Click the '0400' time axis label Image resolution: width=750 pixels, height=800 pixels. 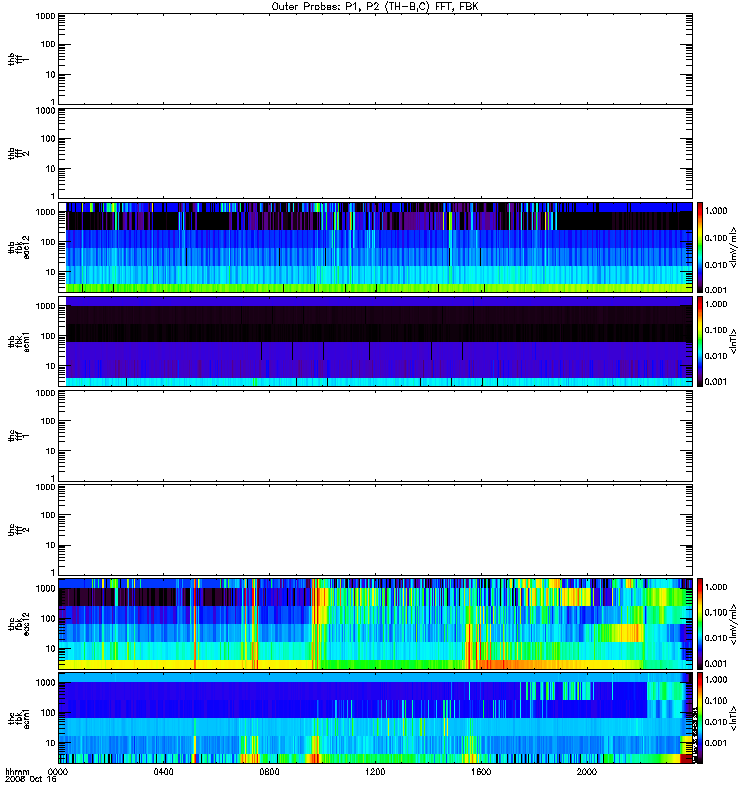point(163,771)
